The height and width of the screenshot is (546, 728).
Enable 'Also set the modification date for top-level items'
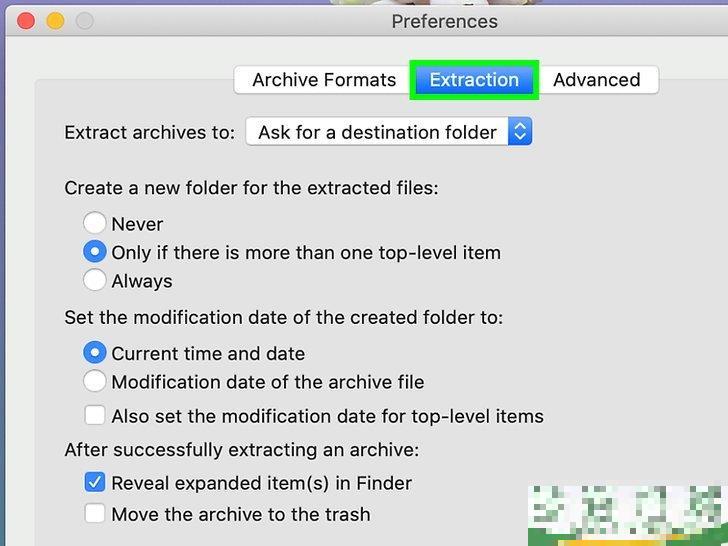tap(95, 415)
